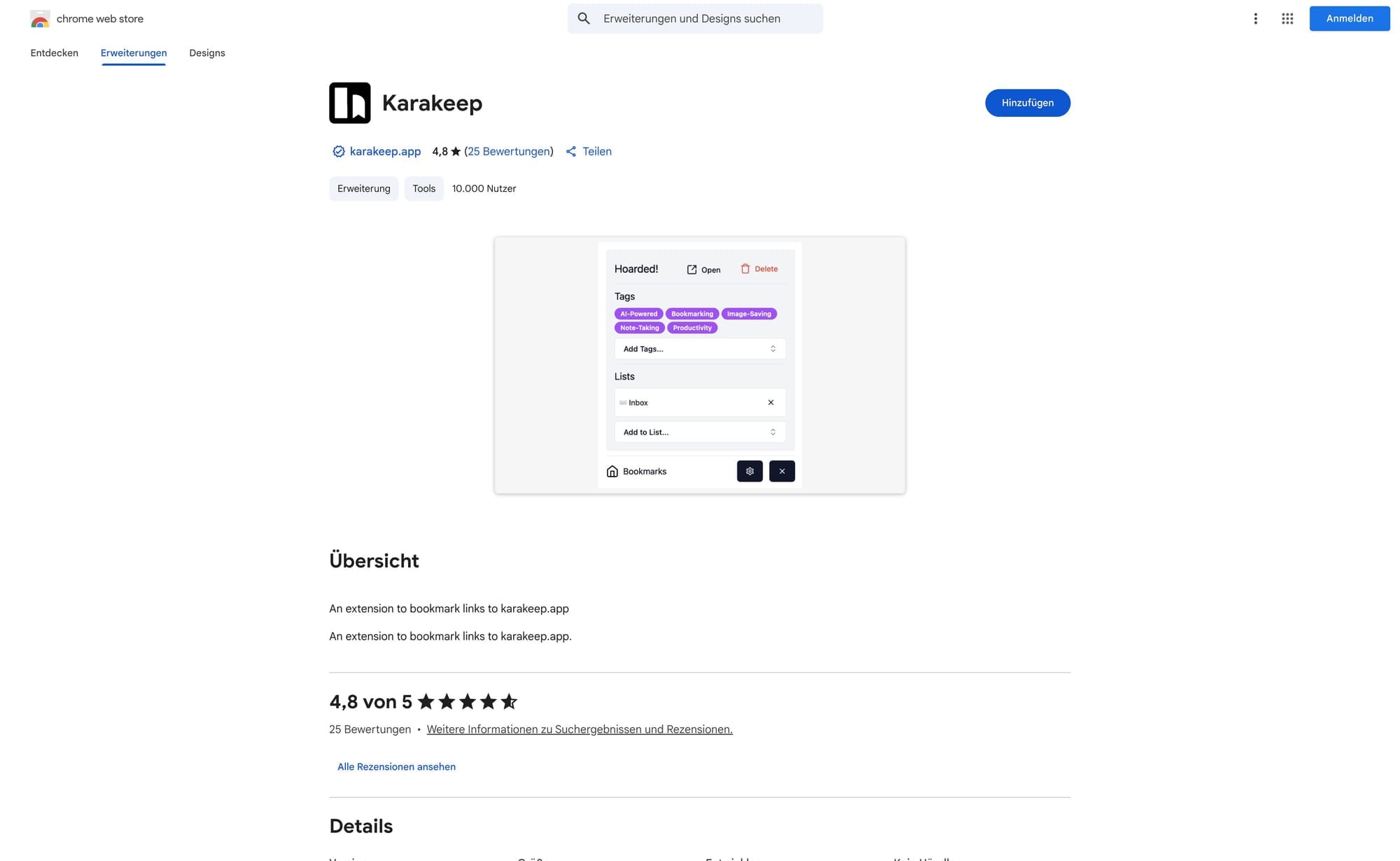
Task: Select the Tools category chip
Action: pos(423,188)
